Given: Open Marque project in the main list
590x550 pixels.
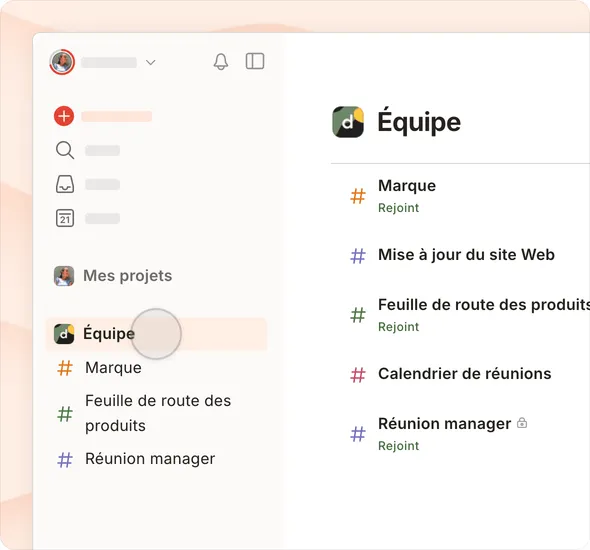Looking at the screenshot, I should pyautogui.click(x=407, y=186).
